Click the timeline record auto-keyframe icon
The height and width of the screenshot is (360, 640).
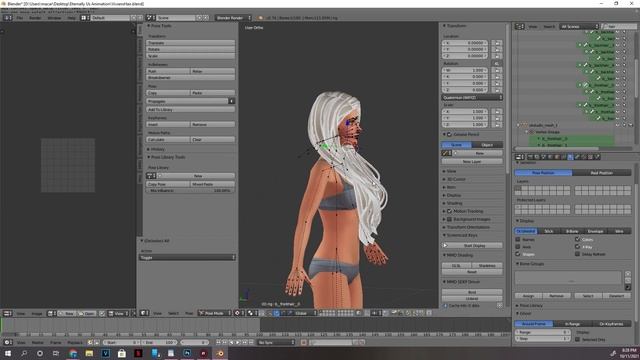pos(304,342)
